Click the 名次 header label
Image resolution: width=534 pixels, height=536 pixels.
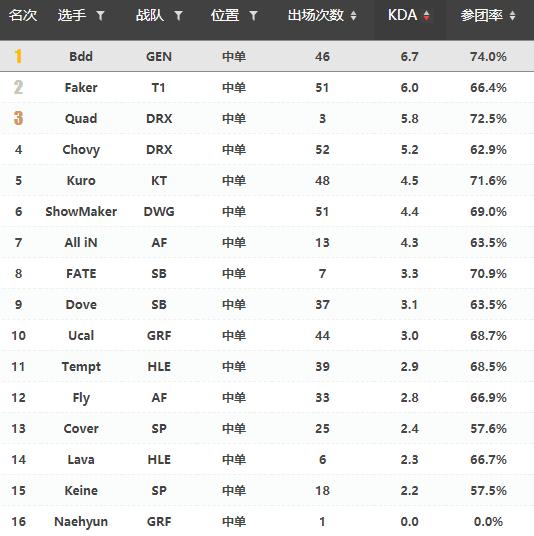[x=23, y=15]
